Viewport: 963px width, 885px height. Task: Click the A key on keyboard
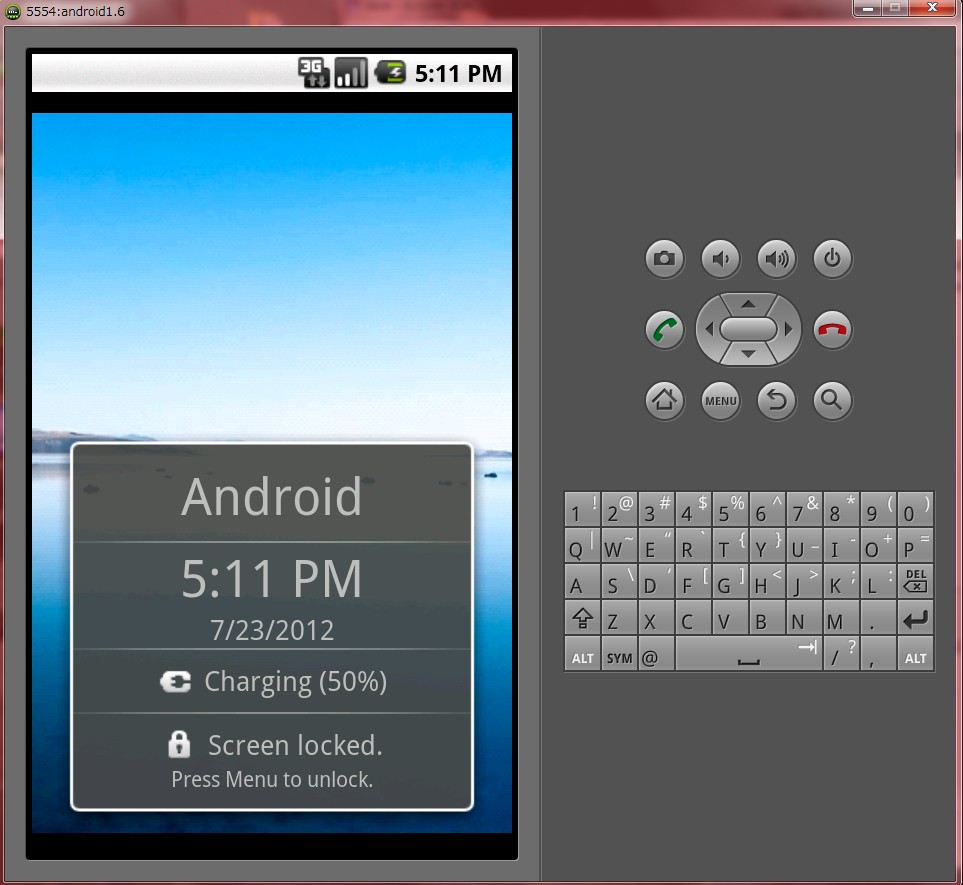(x=582, y=582)
